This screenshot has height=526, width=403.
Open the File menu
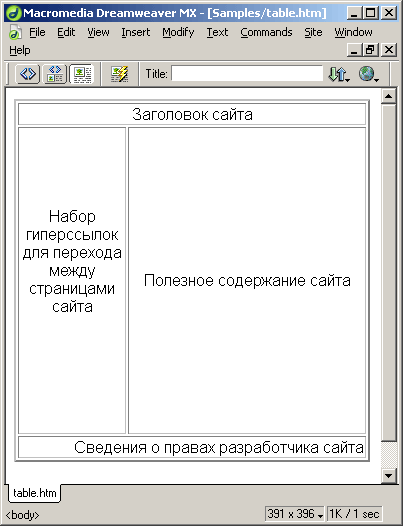[x=37, y=32]
